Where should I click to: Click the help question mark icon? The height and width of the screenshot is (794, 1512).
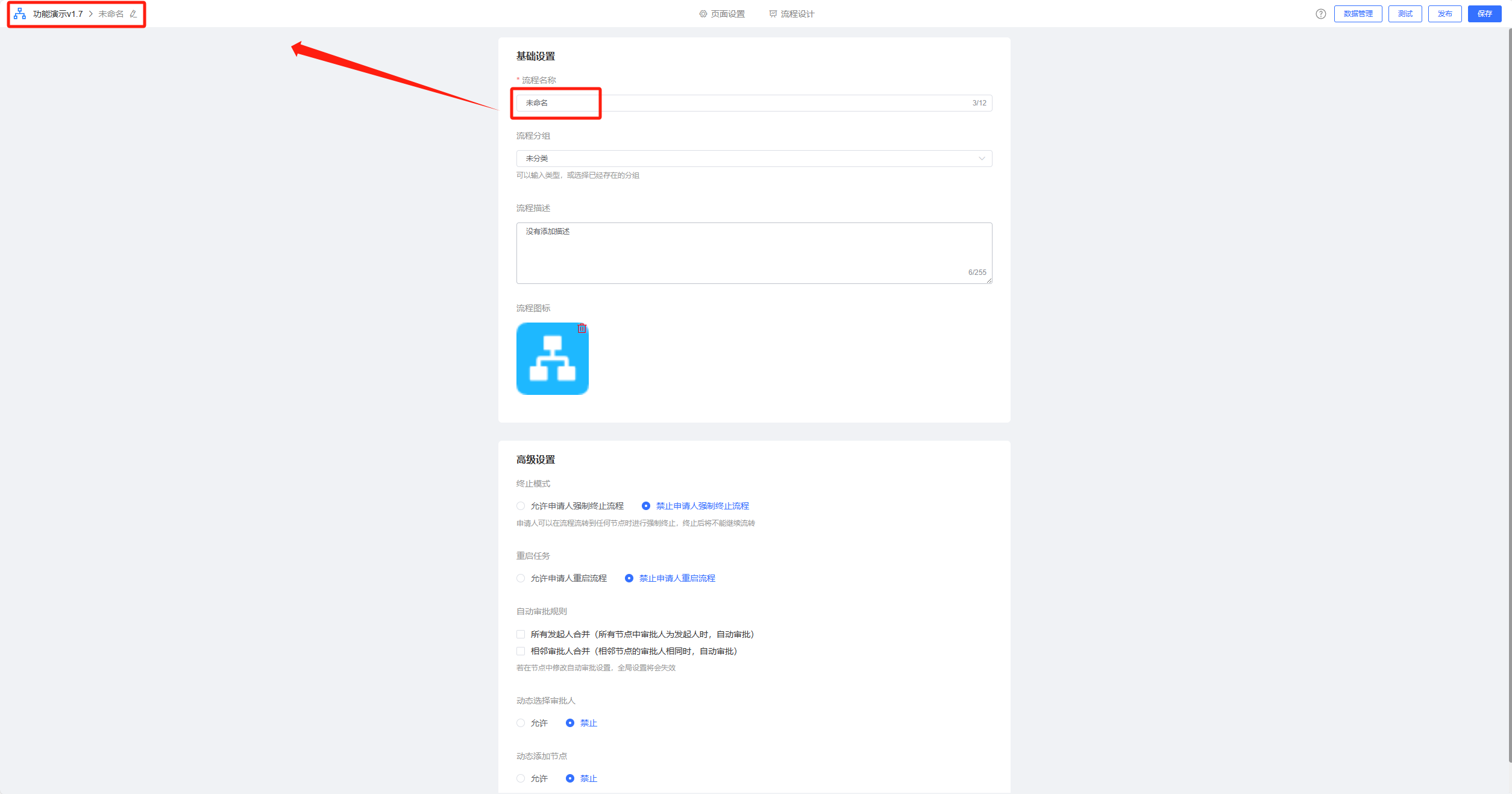click(1320, 14)
